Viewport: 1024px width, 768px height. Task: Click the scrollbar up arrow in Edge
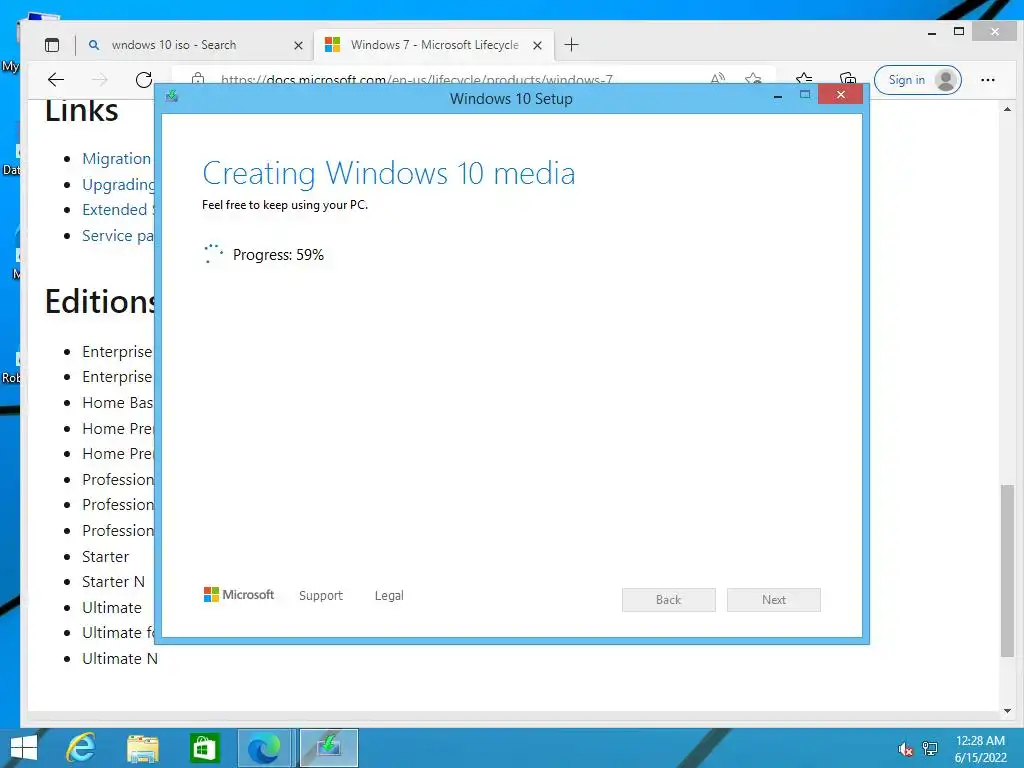tap(1007, 109)
